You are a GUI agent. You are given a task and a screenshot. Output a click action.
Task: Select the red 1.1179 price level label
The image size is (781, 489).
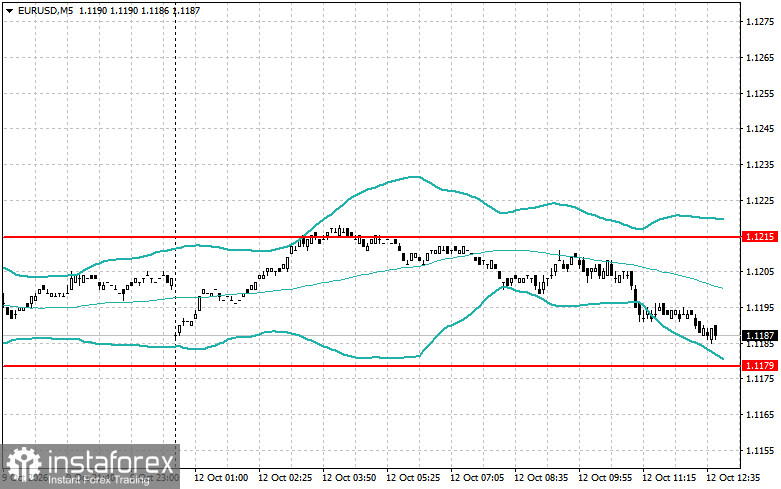coord(760,366)
